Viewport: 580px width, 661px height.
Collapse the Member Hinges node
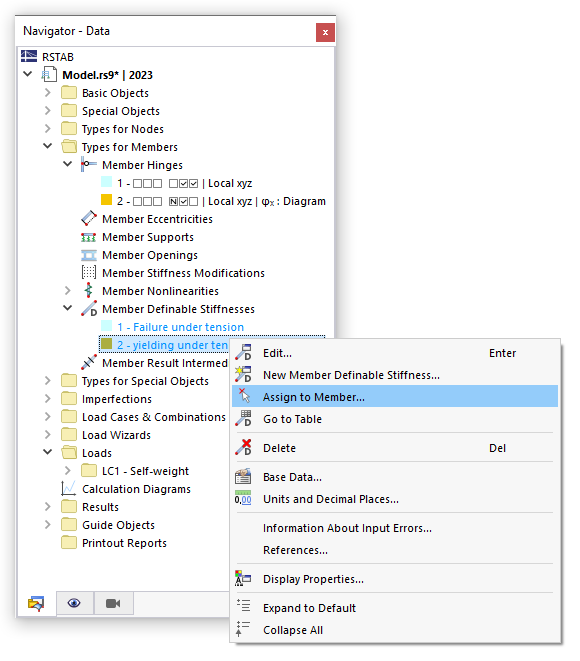tap(67, 164)
